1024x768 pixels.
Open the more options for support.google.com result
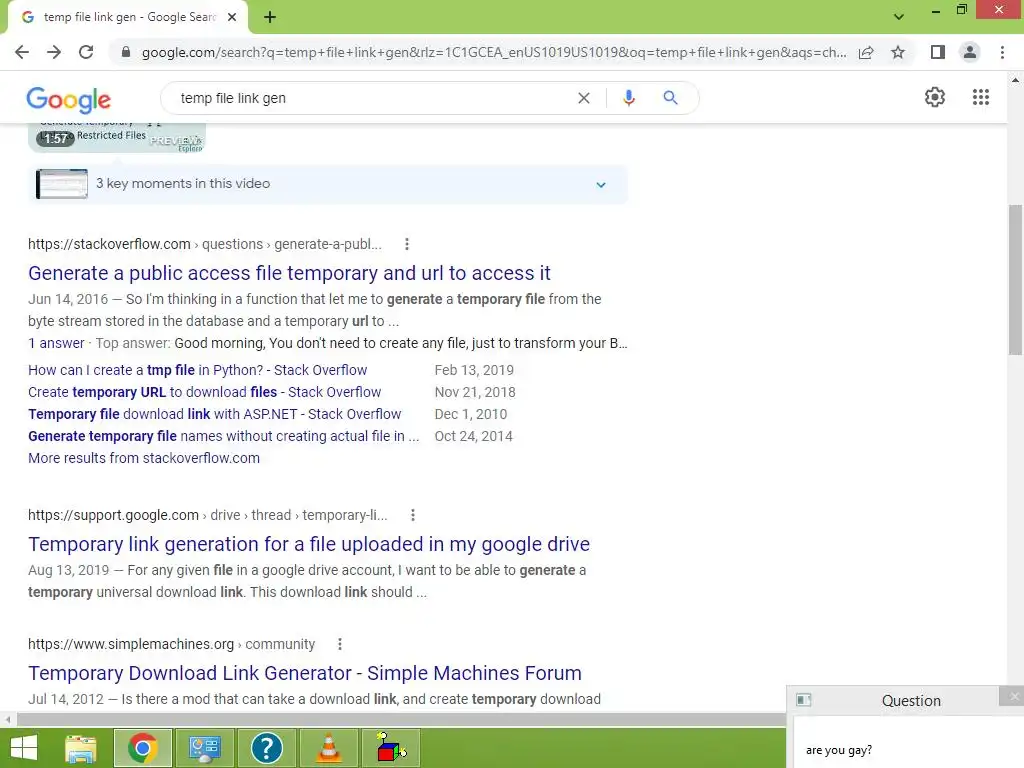click(413, 515)
